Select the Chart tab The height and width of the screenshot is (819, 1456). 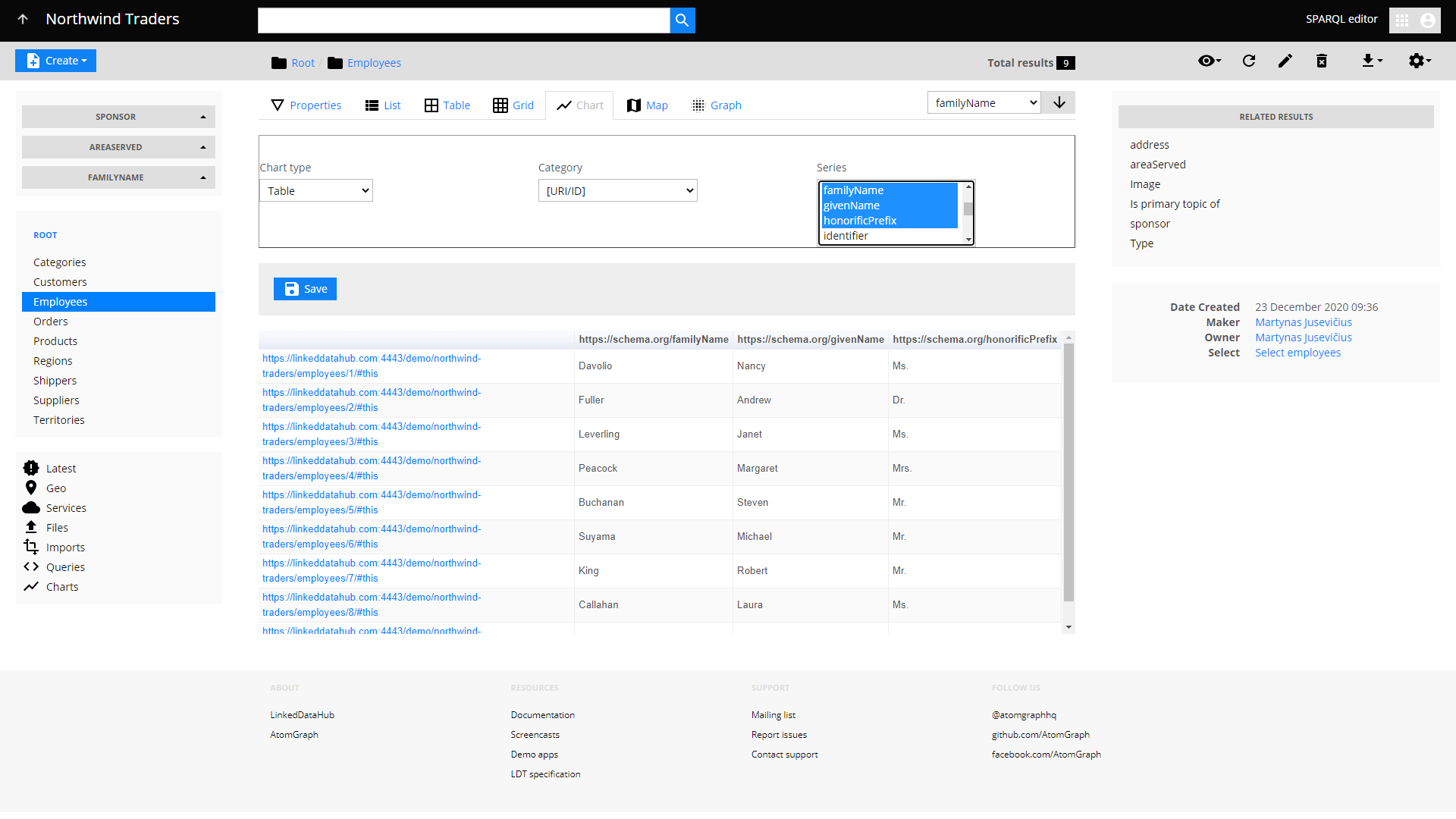point(579,105)
